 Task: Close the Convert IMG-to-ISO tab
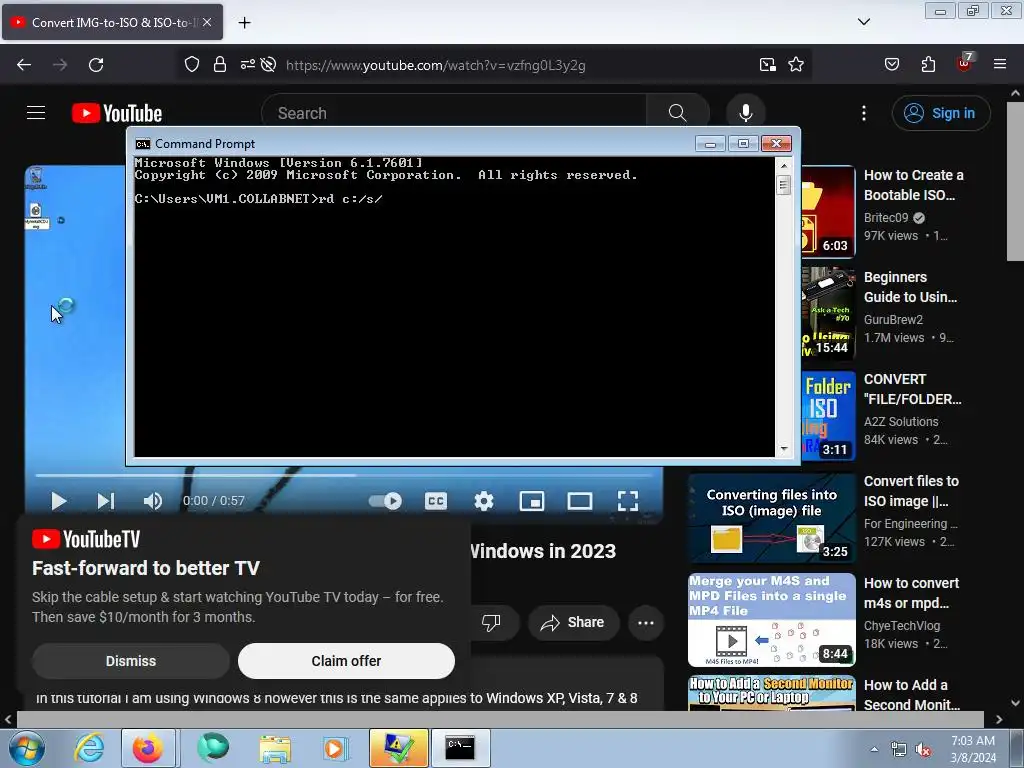coord(207,22)
